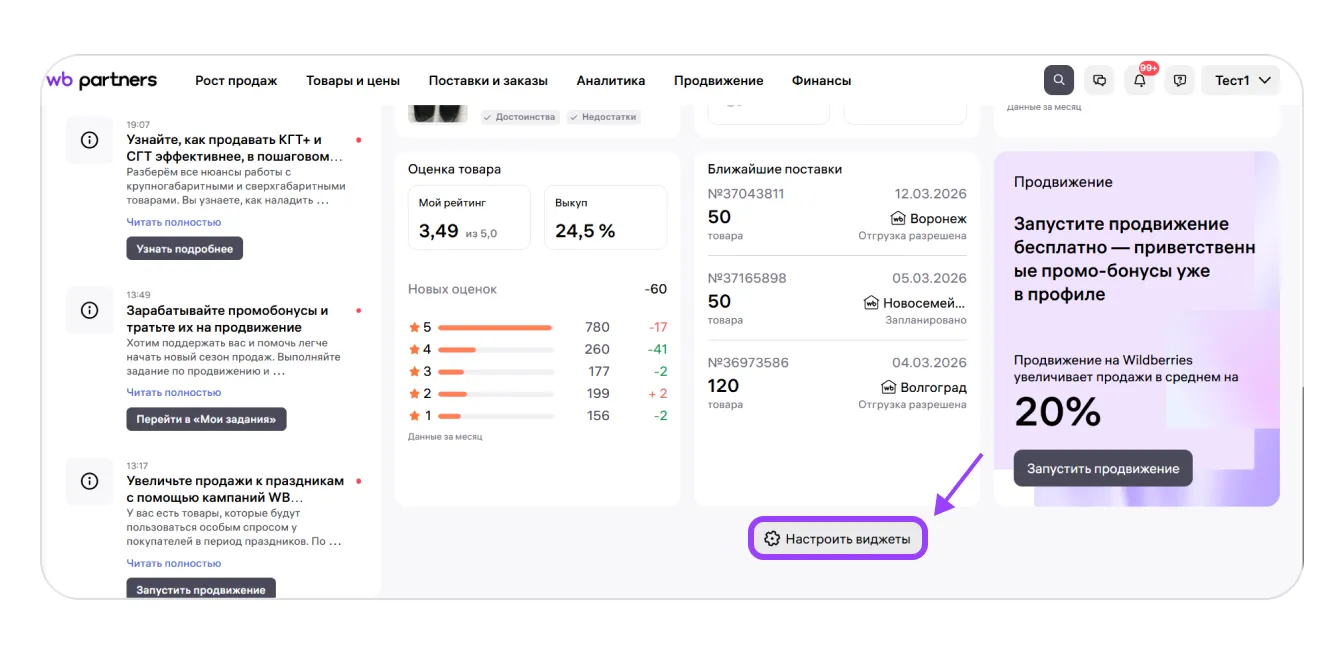
Task: Click info icon beside the 19:07 news item
Action: pyautogui.click(x=89, y=140)
